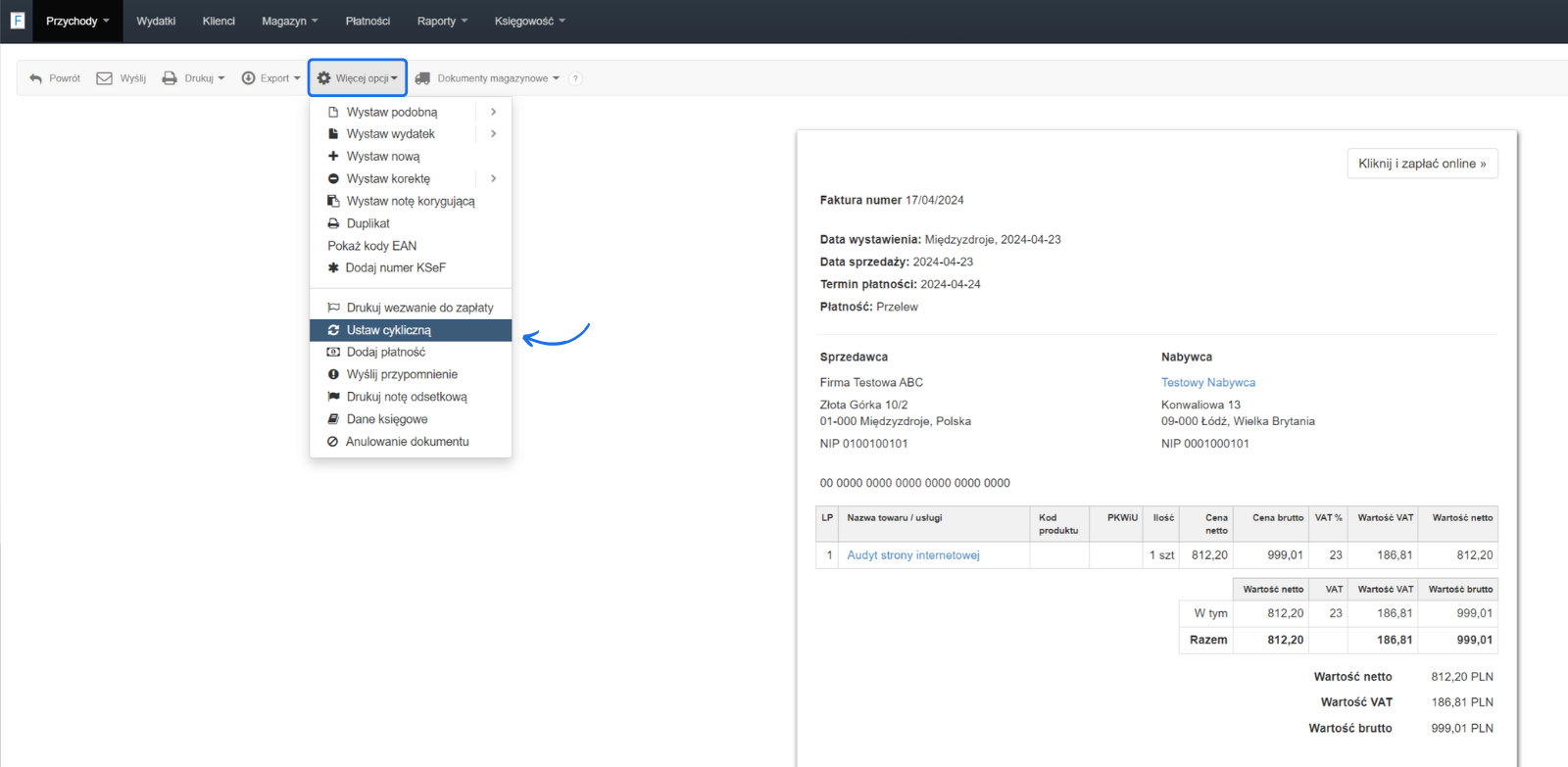Open the Raporty dropdown menu

pos(442,21)
